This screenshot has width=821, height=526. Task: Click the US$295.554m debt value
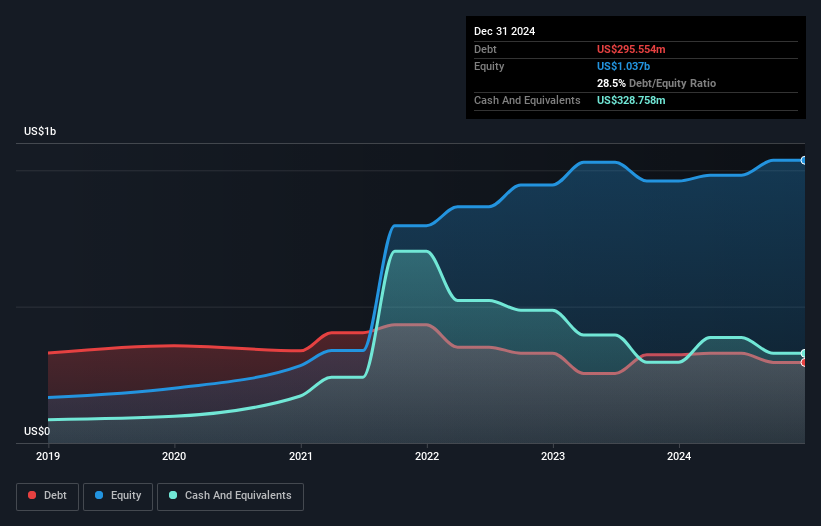(631, 49)
